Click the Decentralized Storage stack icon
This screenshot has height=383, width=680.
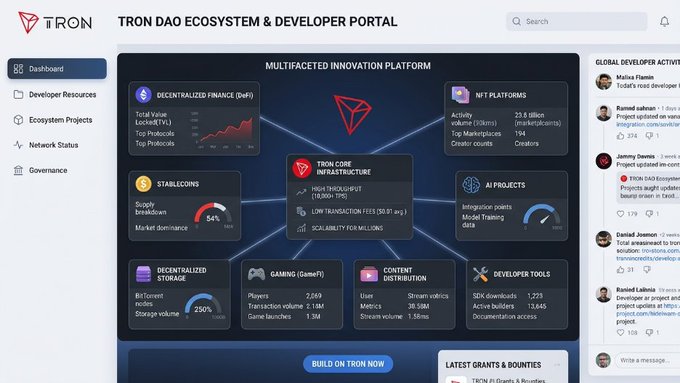[x=144, y=274]
